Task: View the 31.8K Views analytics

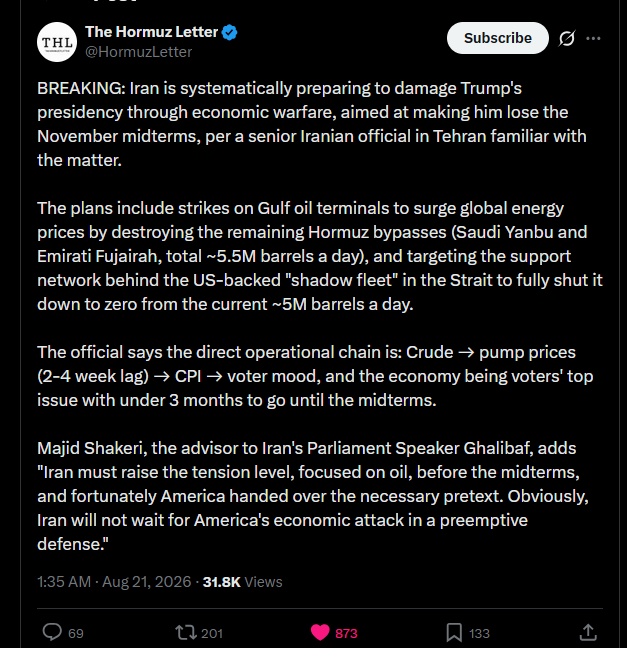Action: pyautogui.click(x=243, y=582)
